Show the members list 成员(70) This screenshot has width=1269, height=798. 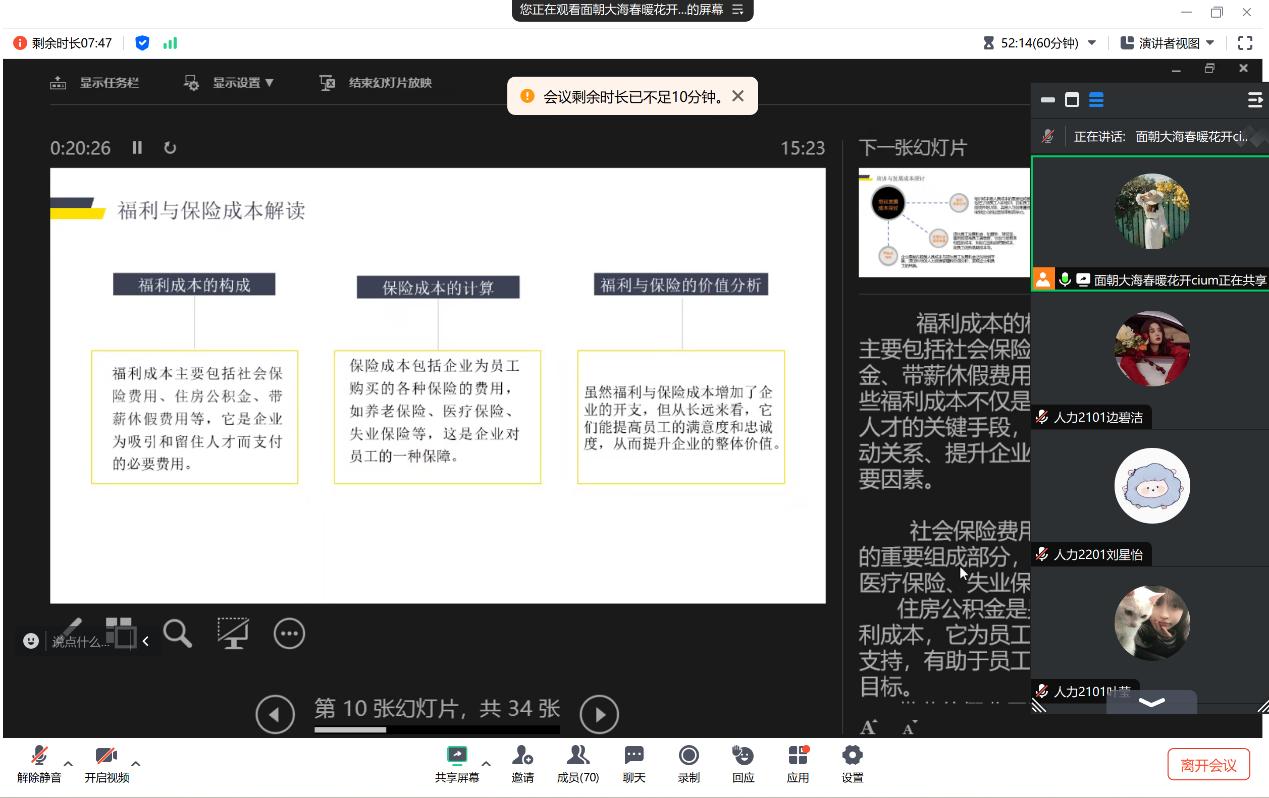pos(578,762)
